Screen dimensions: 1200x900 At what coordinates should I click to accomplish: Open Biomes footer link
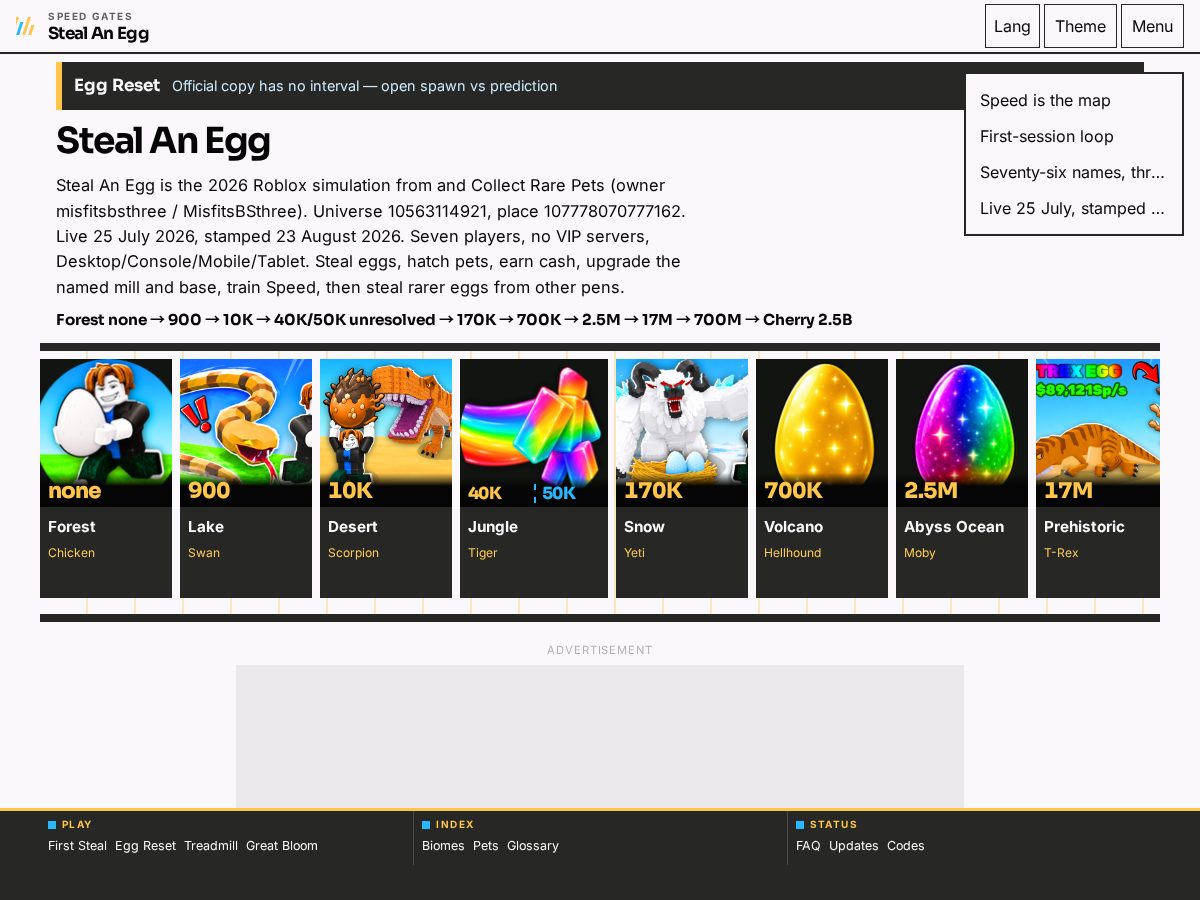point(443,846)
